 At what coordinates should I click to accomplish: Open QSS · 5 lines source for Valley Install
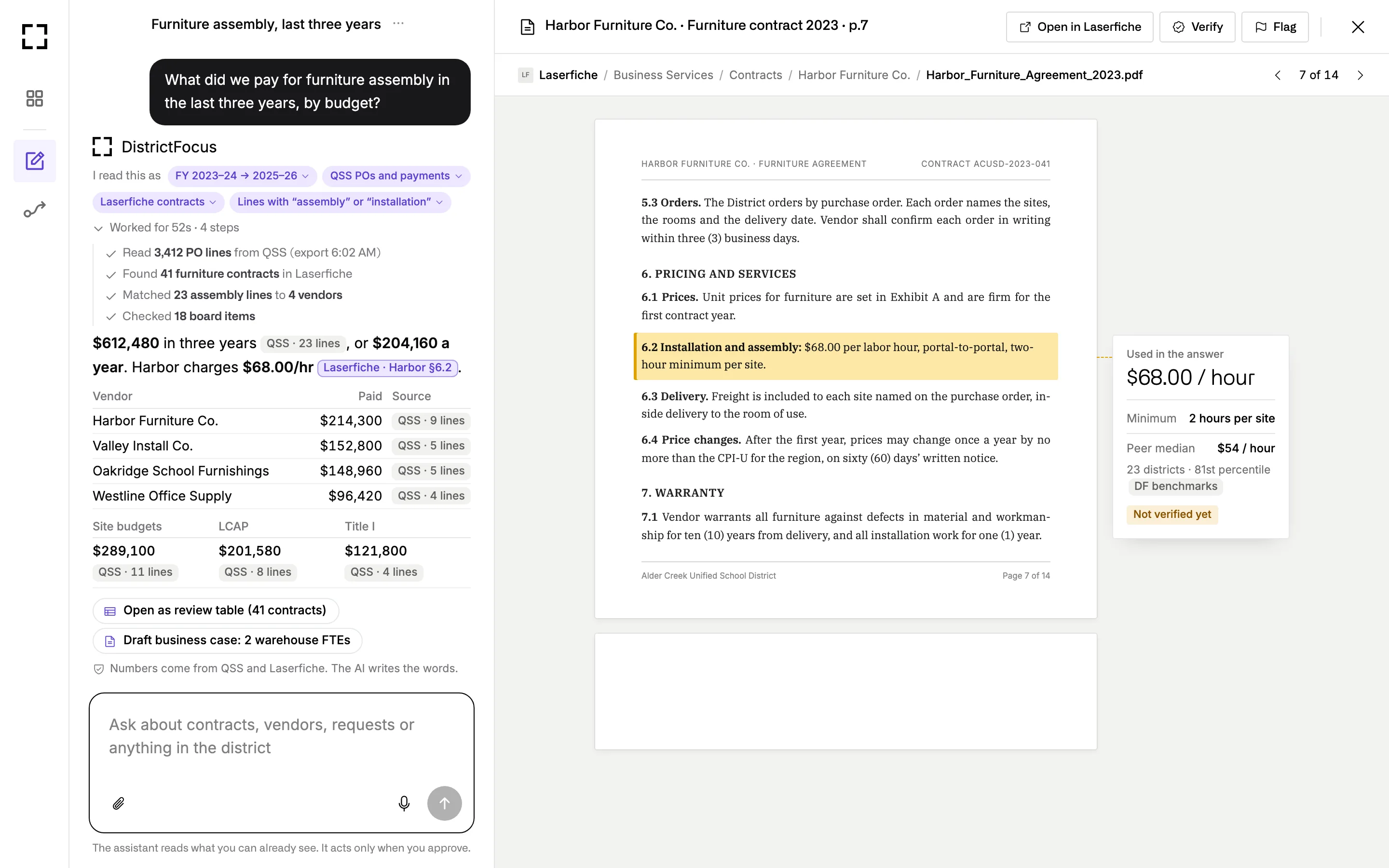(x=431, y=446)
